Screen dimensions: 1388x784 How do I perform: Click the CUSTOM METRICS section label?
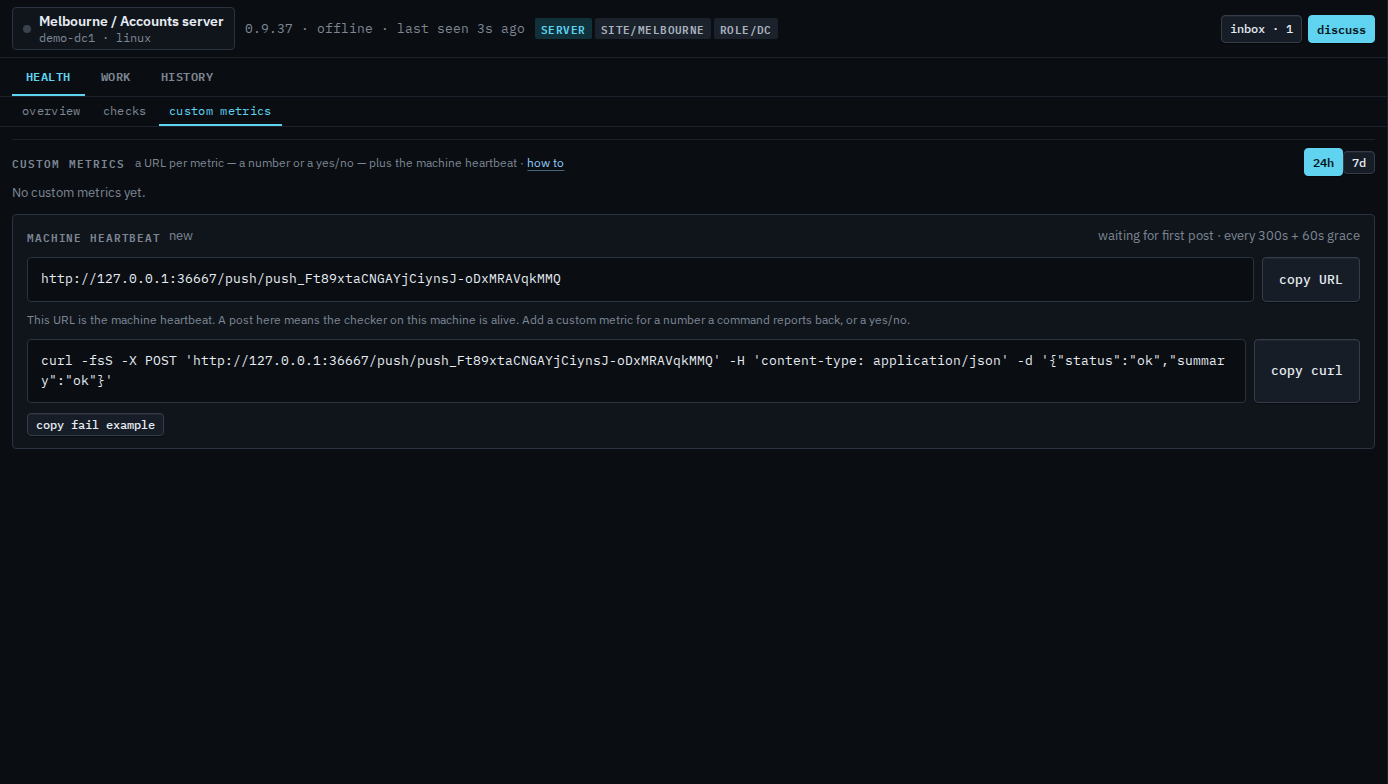coord(68,164)
